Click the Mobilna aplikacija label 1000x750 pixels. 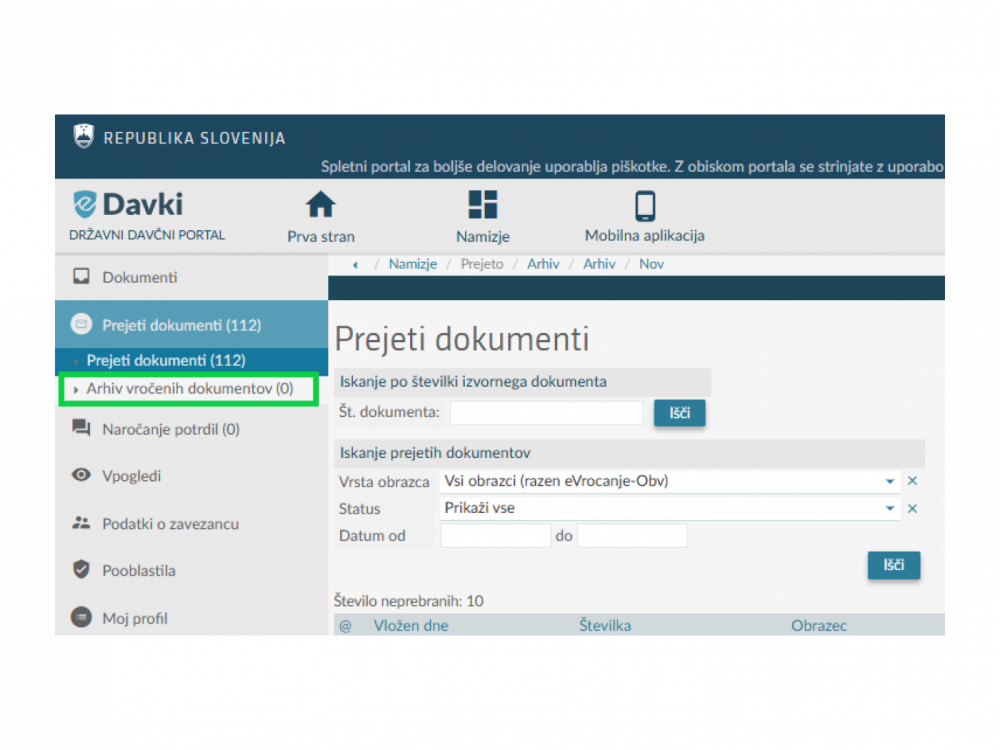[645, 235]
